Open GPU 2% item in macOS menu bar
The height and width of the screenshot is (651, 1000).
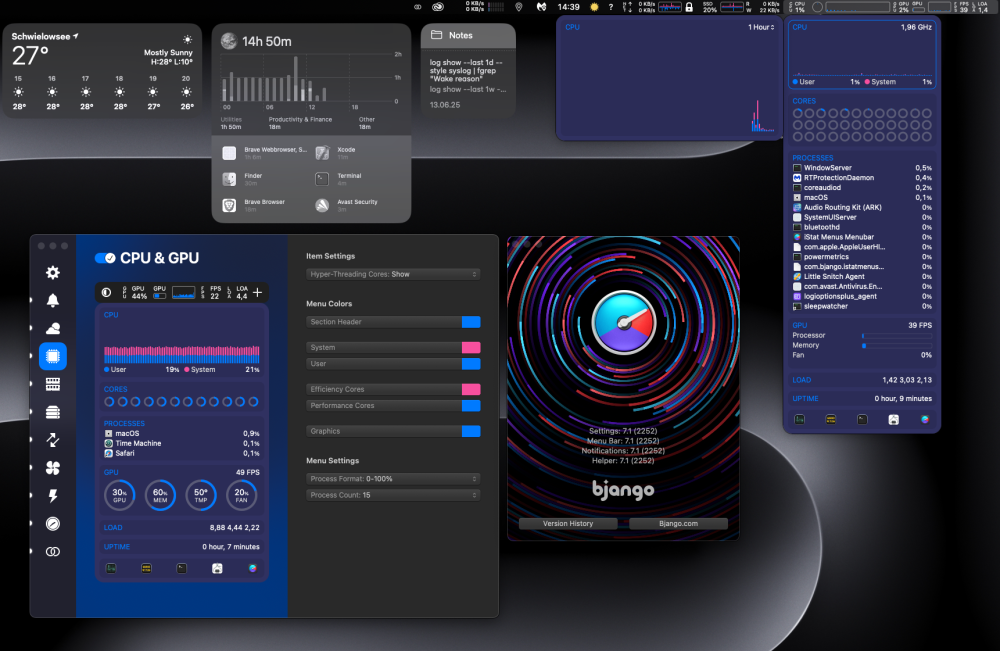[x=902, y=7]
